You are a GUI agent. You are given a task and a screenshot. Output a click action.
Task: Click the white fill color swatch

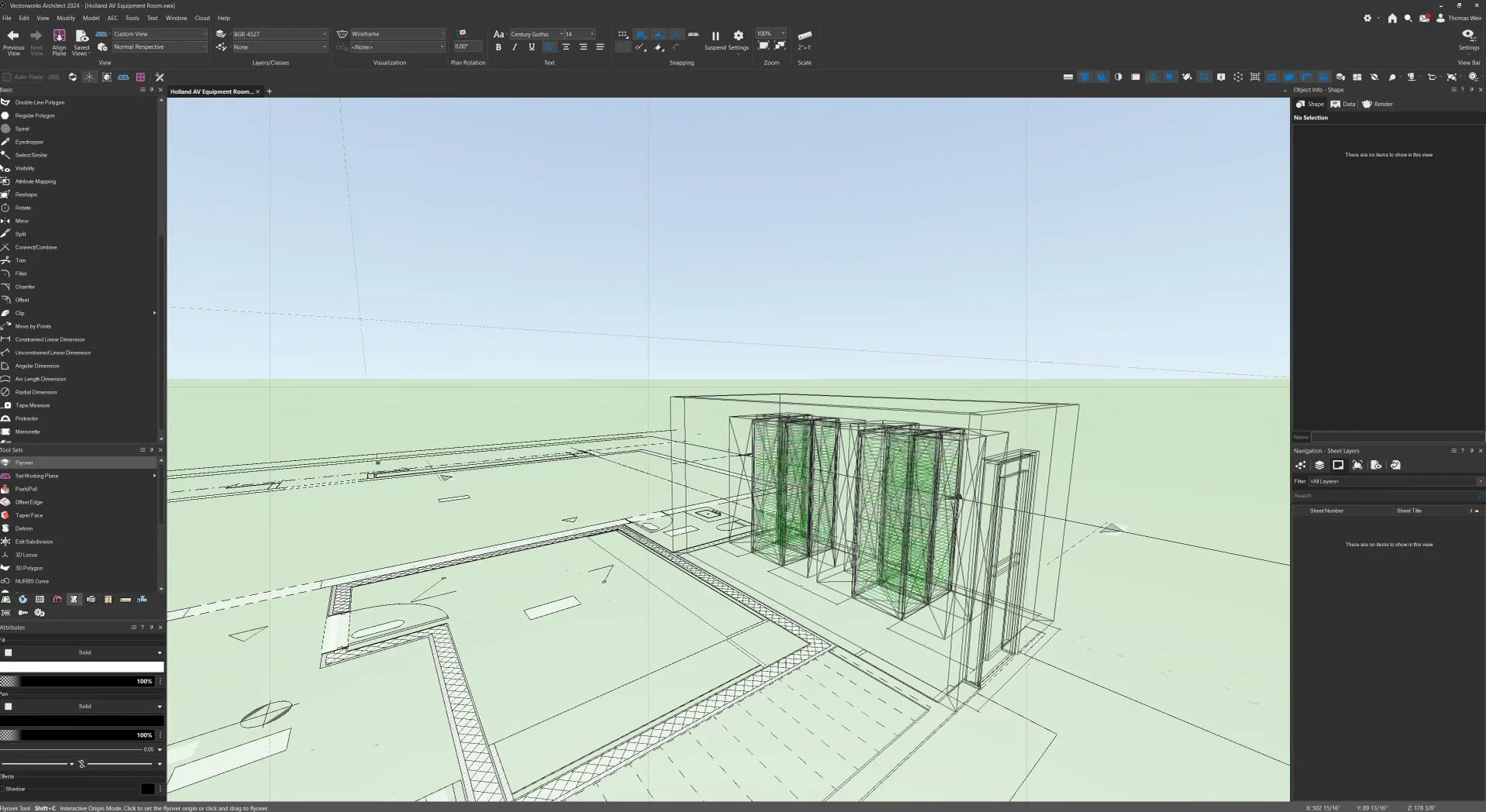[x=82, y=666]
